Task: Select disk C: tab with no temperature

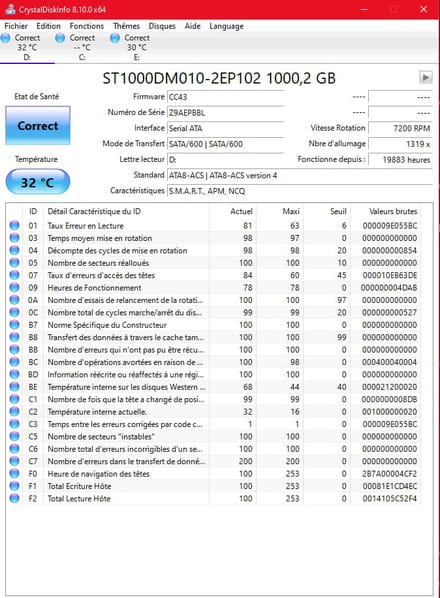Action: [82, 47]
